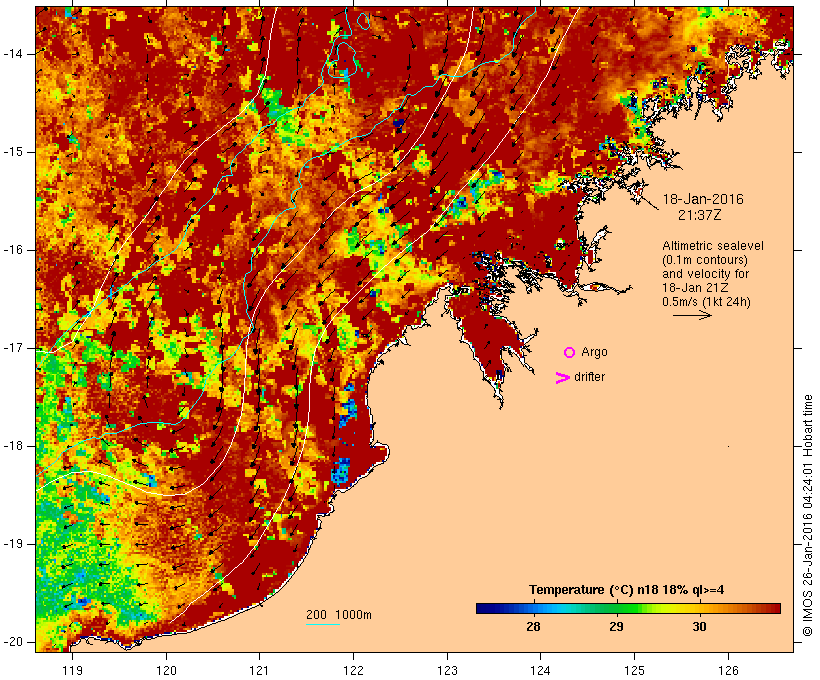Click the magenta Argo circle legend symbol
Image resolution: width=820 pixels, height=680 pixels.
(x=570, y=353)
